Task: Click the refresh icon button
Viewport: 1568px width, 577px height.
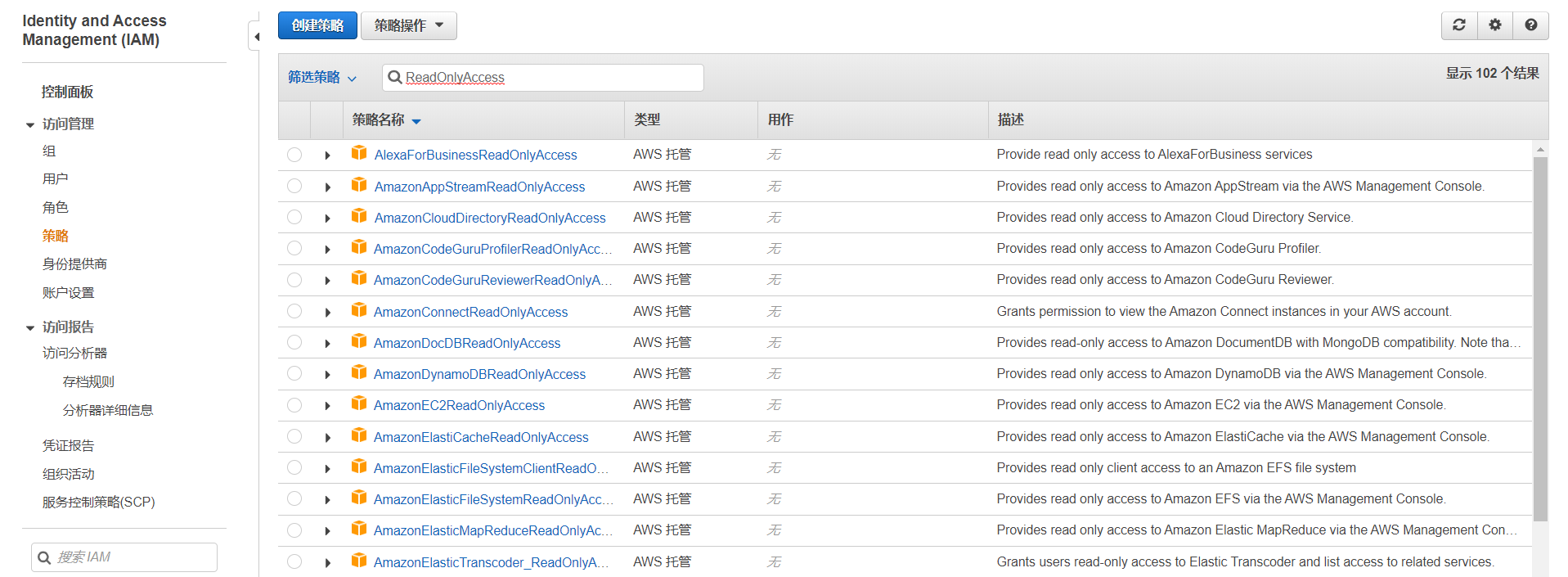Action: point(1458,25)
